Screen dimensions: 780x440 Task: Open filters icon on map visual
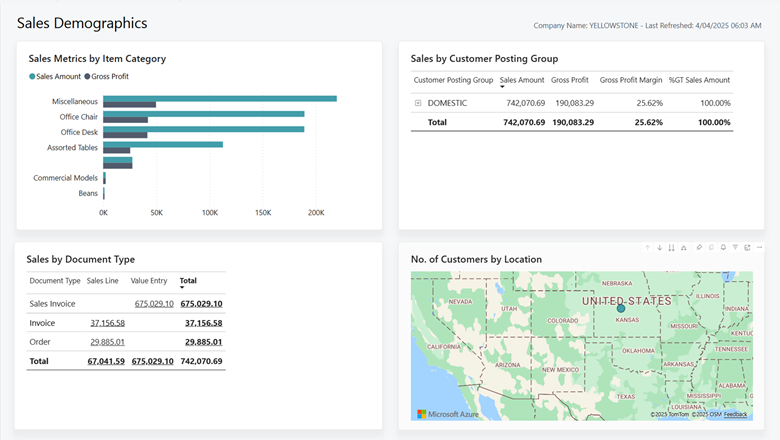coord(735,247)
